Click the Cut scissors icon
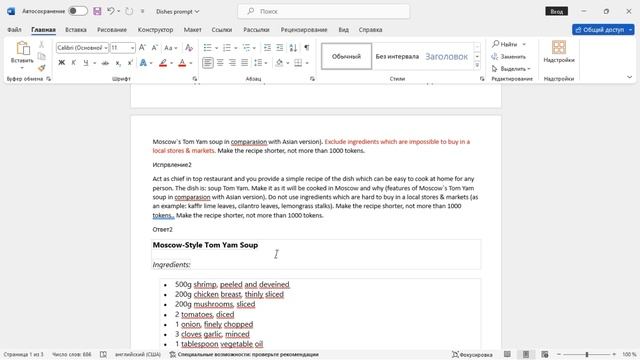This screenshot has width=640, height=360. click(41, 44)
